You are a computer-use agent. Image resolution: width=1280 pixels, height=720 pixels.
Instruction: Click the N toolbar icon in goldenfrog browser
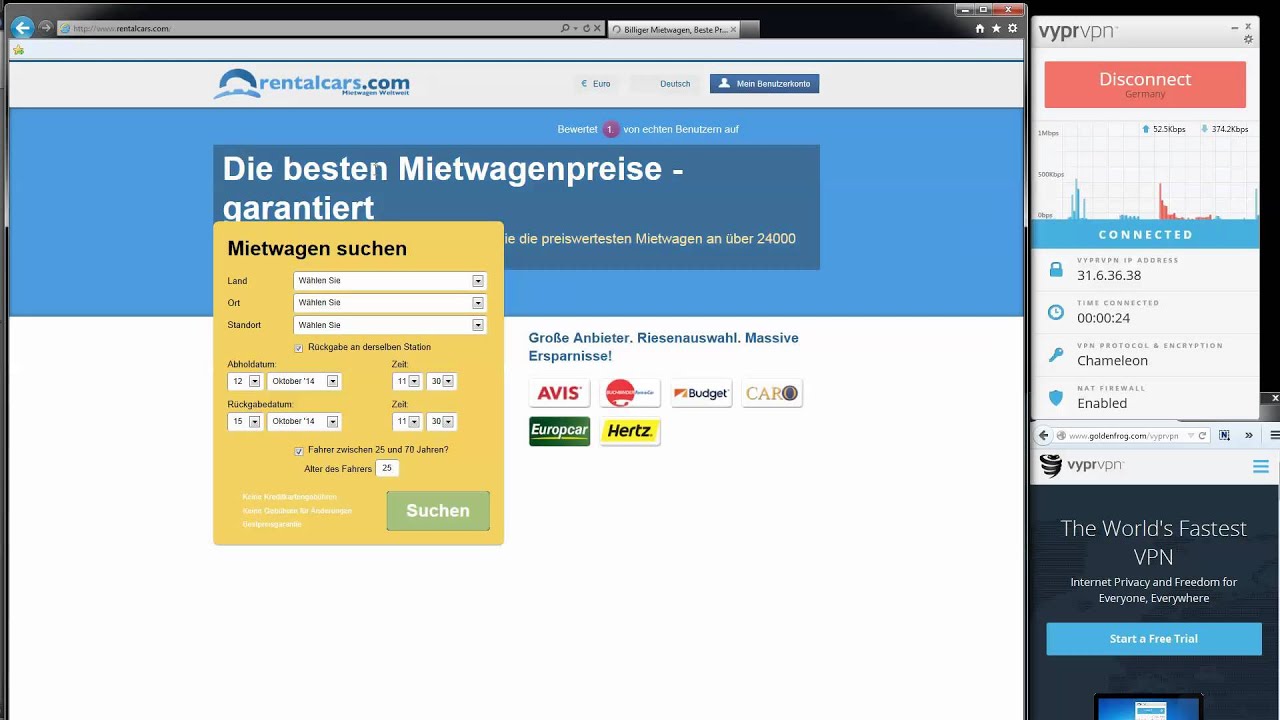coord(1225,436)
